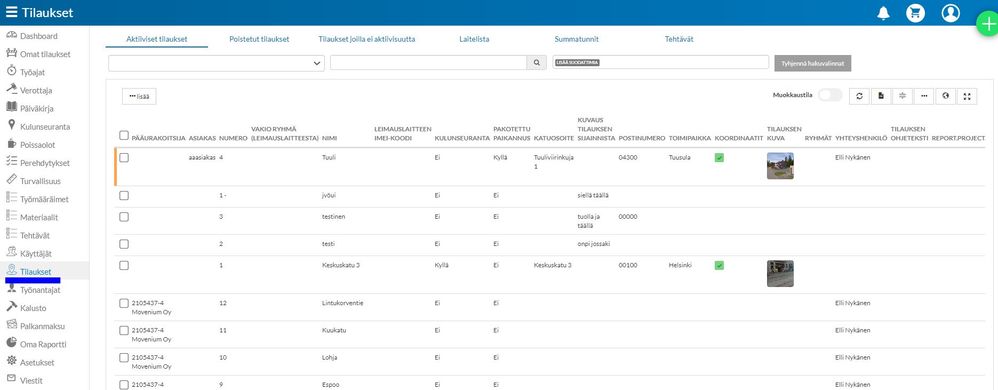Check the testinen row checkbox
Viewport: 998px width, 390px height.
(x=124, y=217)
